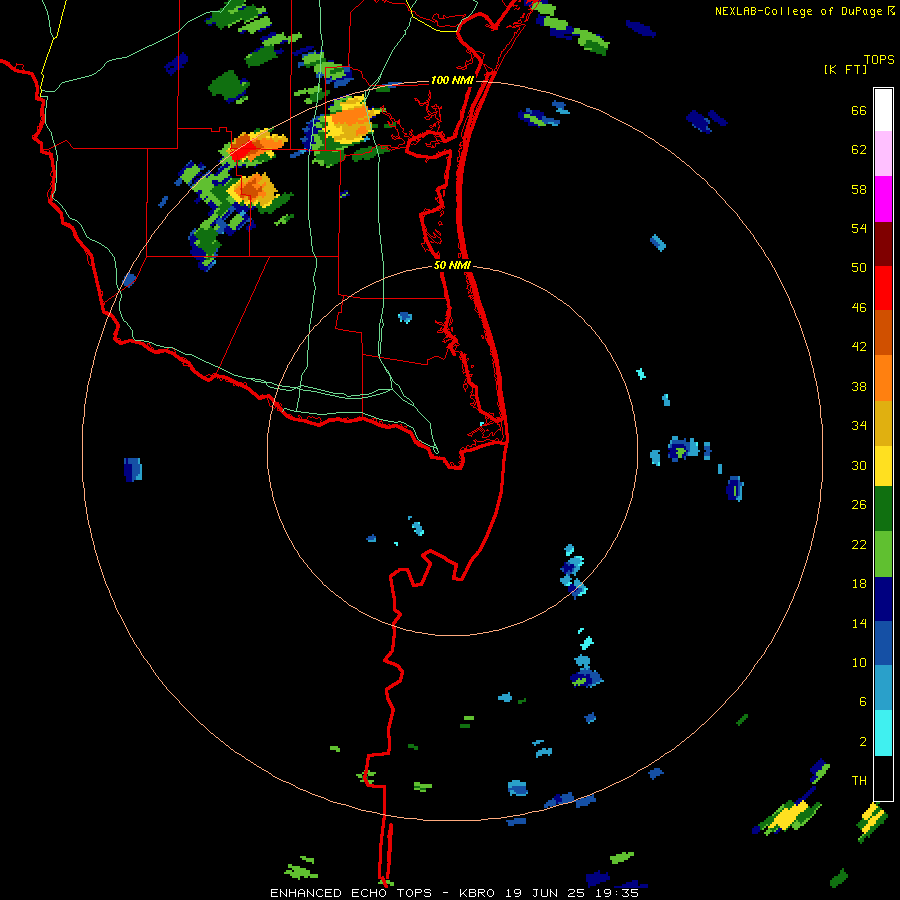Click the 'TH' legend threshold label
900x900 pixels.
tap(859, 781)
